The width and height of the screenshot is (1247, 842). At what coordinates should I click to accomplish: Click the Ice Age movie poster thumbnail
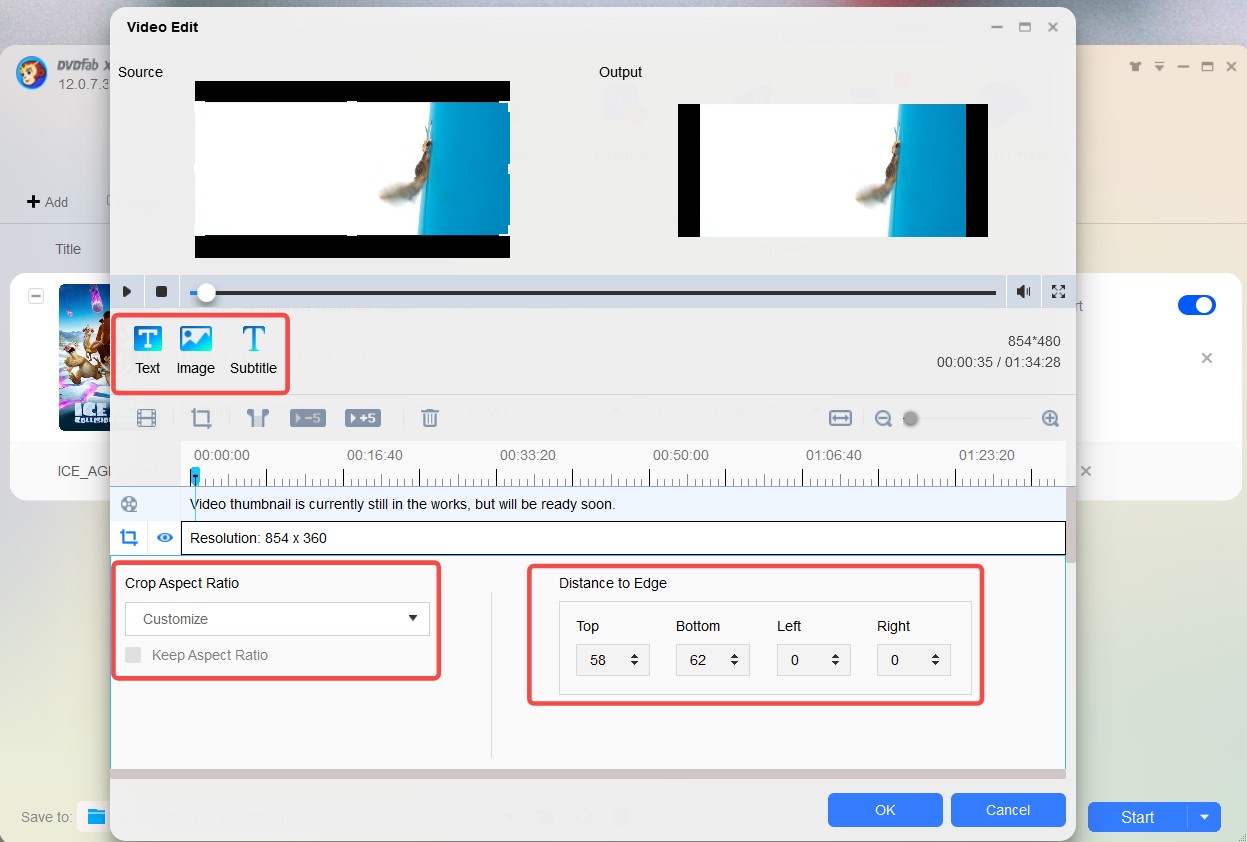pyautogui.click(x=84, y=357)
